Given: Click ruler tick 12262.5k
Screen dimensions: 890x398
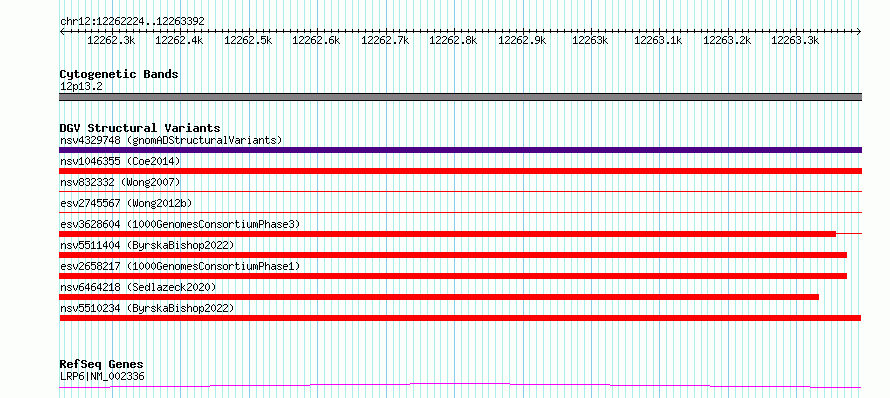Looking at the screenshot, I should (x=249, y=40).
